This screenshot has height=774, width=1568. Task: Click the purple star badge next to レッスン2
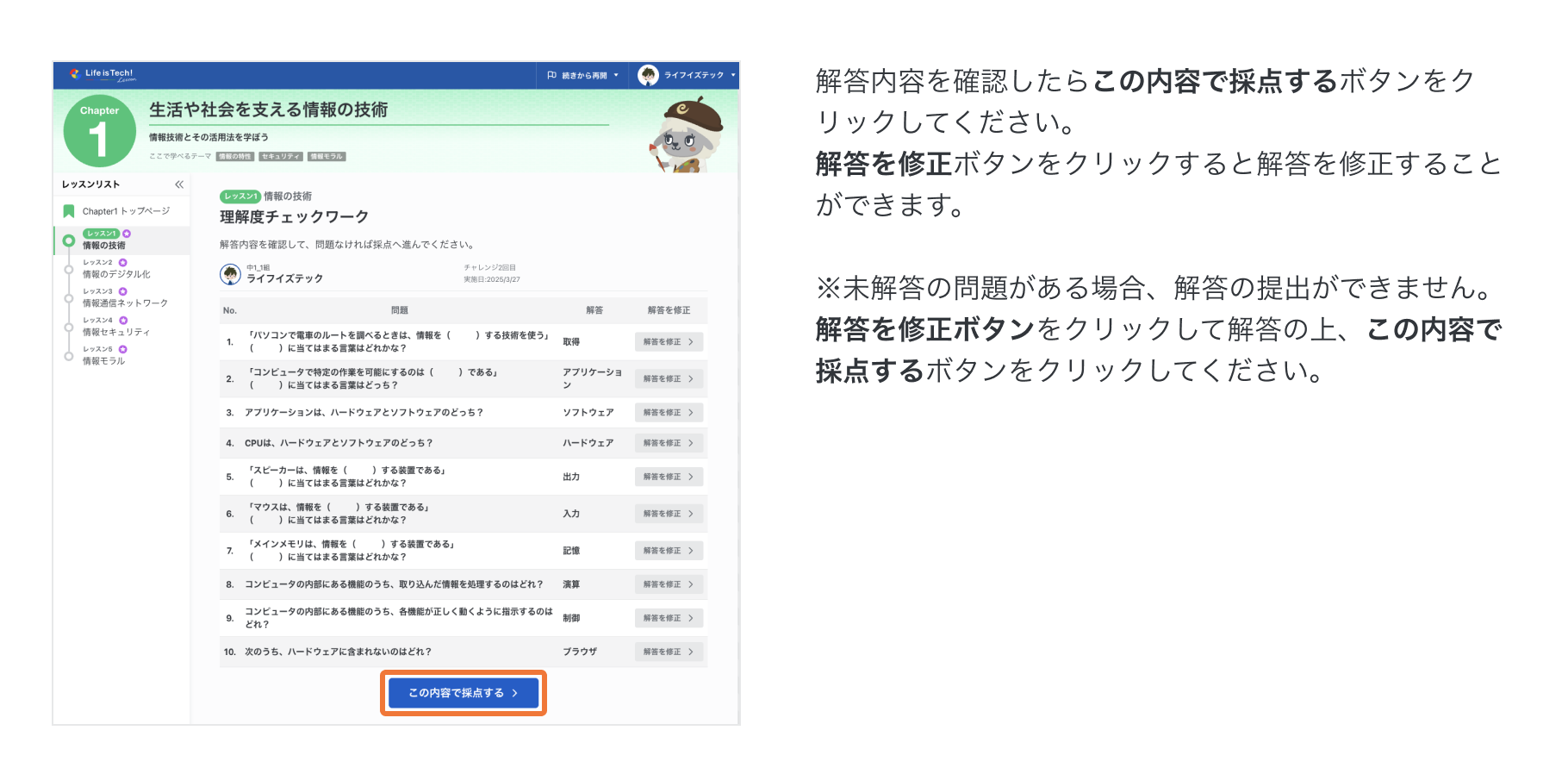pos(122,262)
